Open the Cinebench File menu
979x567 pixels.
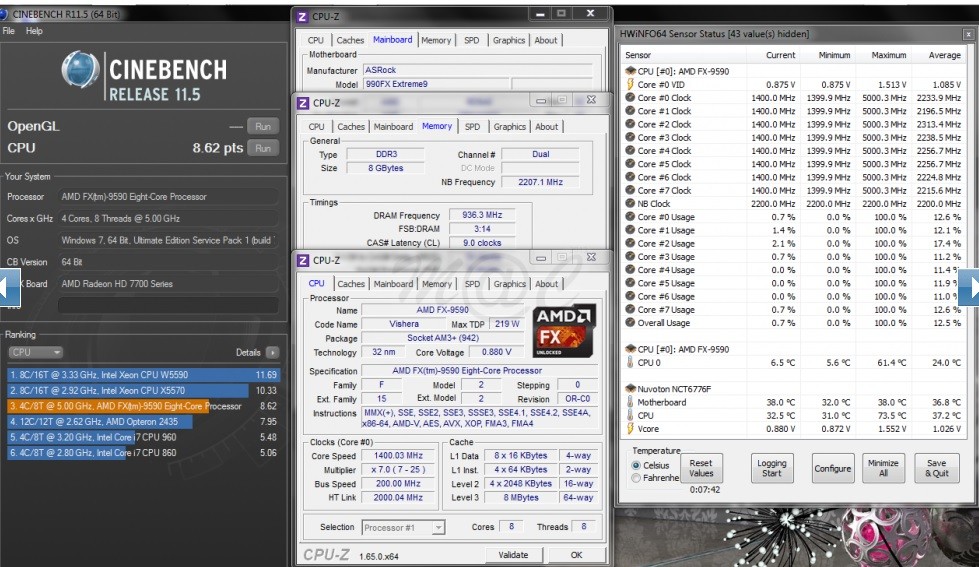9,31
